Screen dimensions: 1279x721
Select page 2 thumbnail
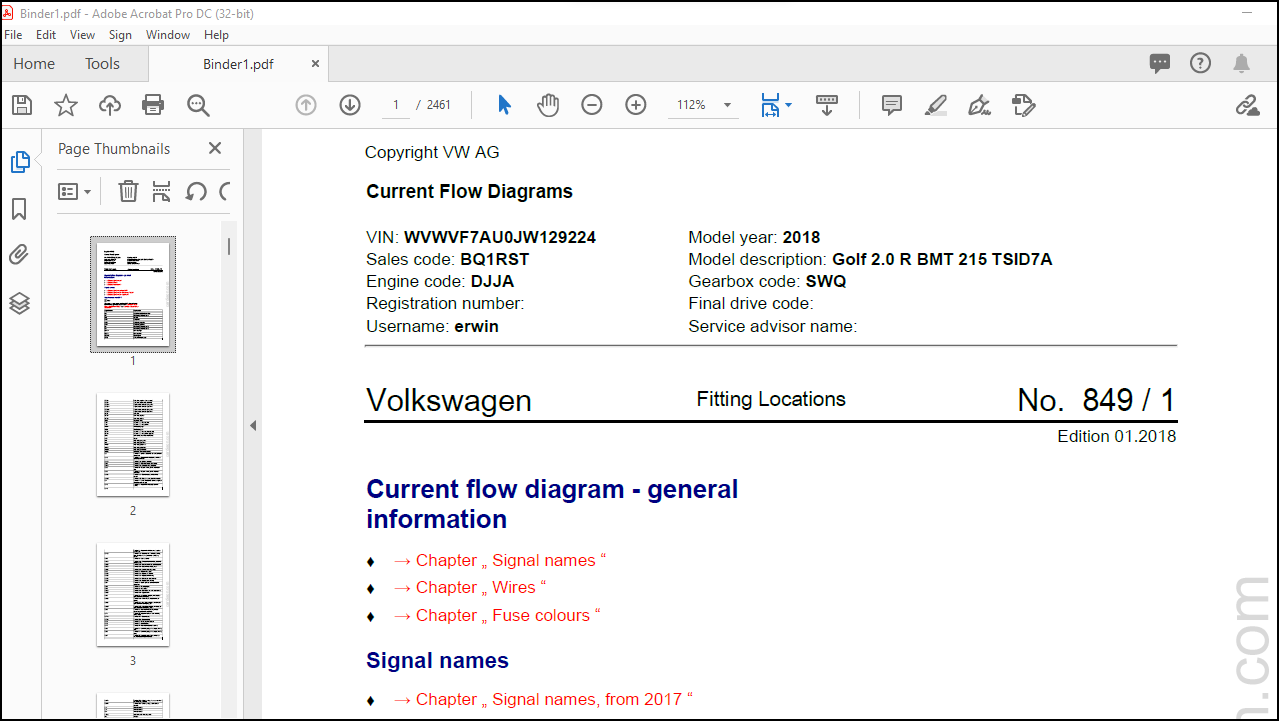pos(133,444)
